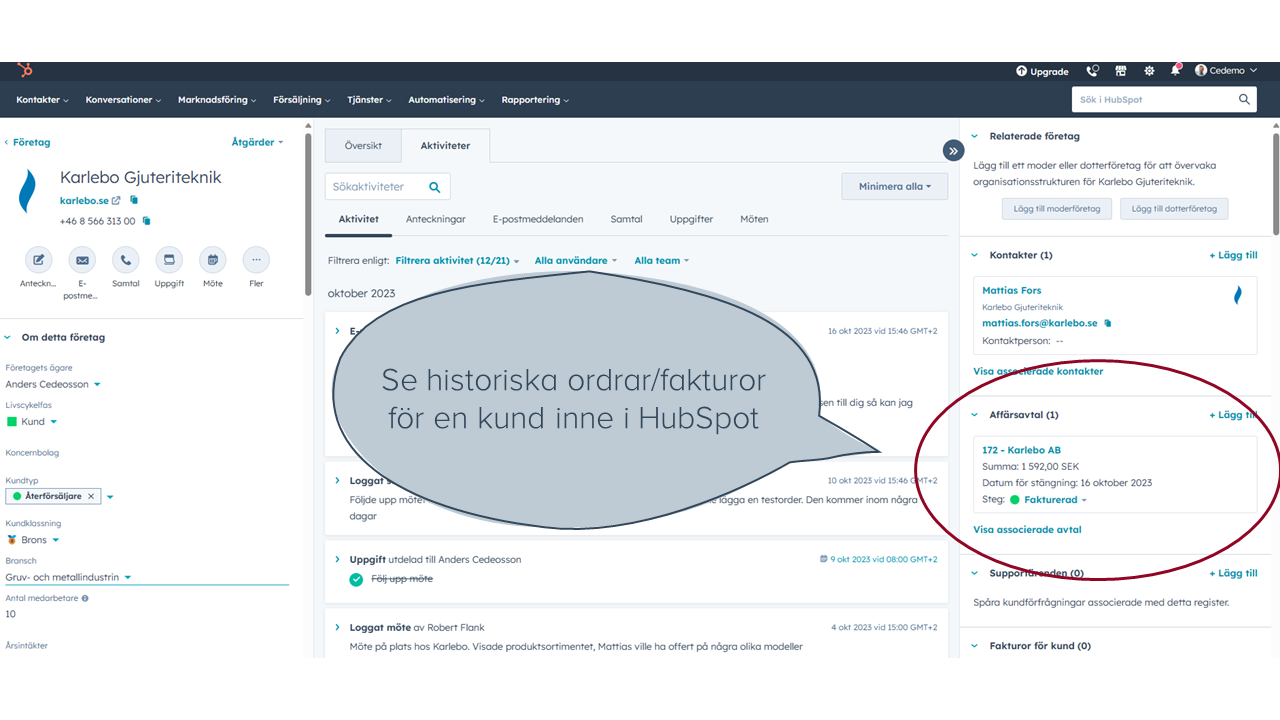Expand the Uppgift utdelad activity card
The height and width of the screenshot is (720, 1280).
(337, 560)
